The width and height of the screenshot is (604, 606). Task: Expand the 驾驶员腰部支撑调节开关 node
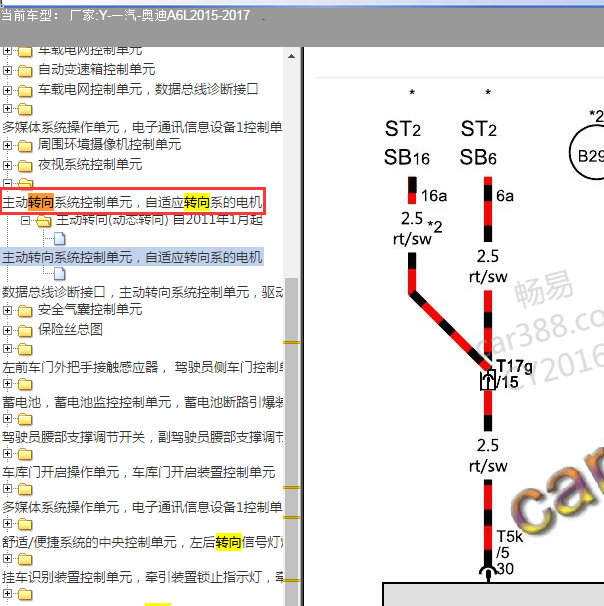click(7, 419)
